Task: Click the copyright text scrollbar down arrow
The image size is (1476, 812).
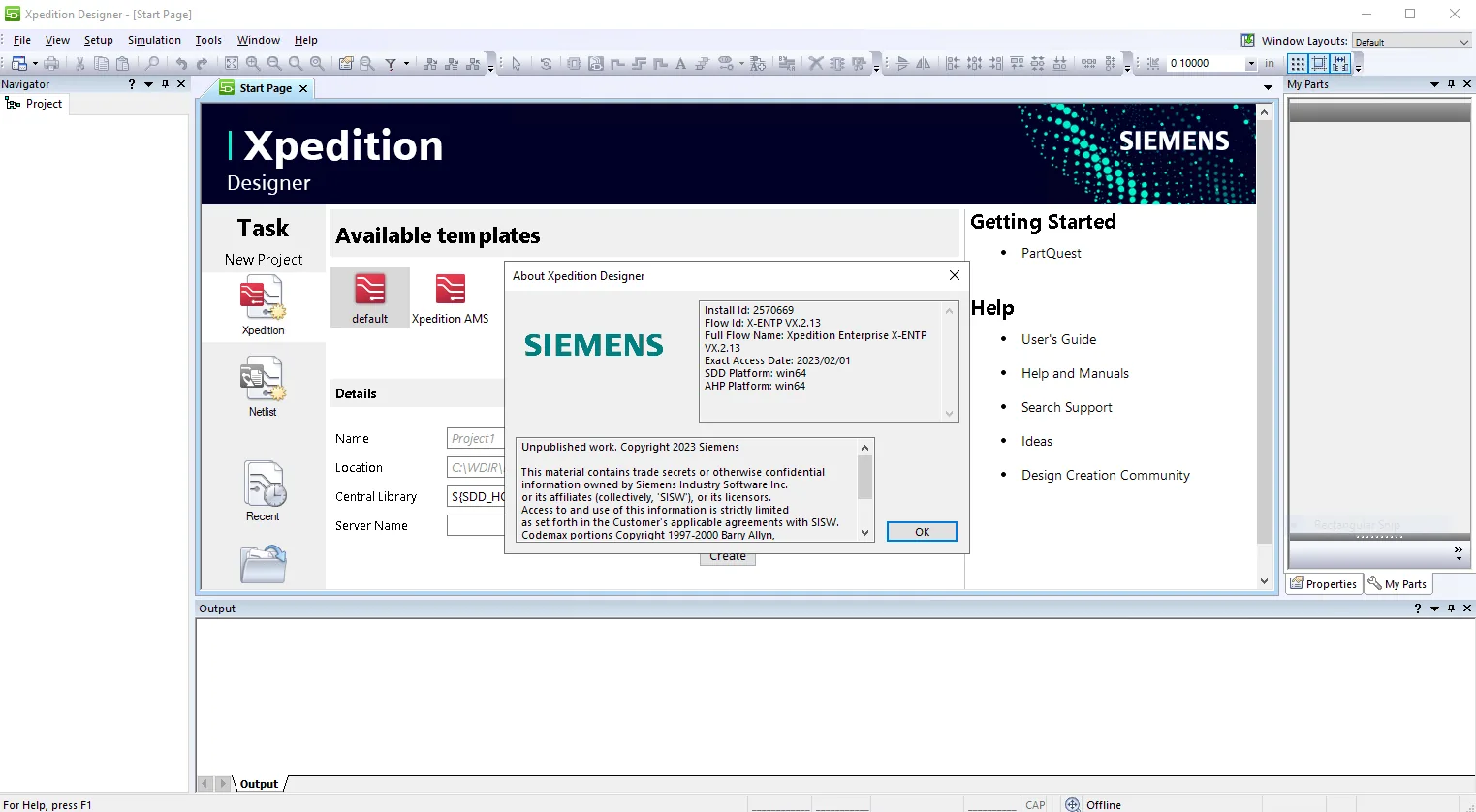Action: click(865, 533)
